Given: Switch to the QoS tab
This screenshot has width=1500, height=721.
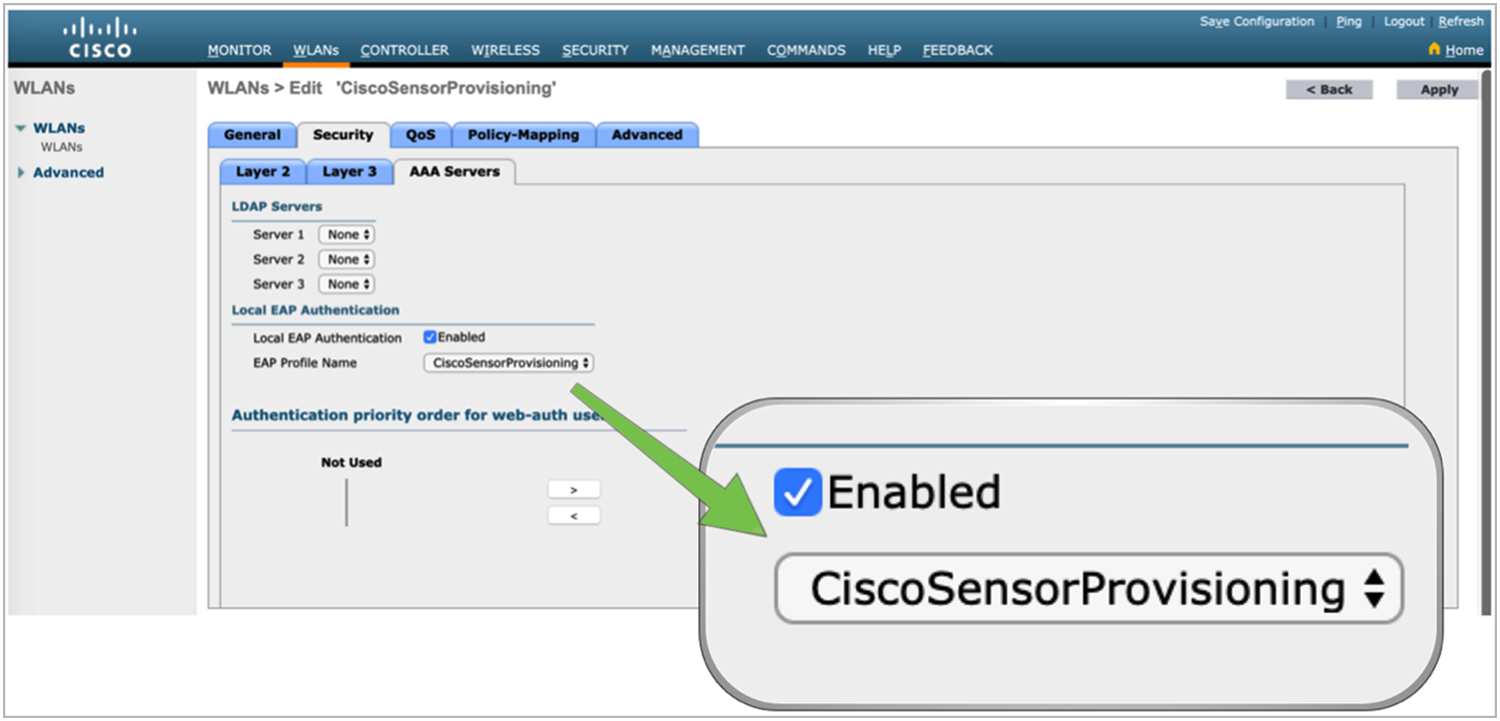Looking at the screenshot, I should pyautogui.click(x=421, y=135).
